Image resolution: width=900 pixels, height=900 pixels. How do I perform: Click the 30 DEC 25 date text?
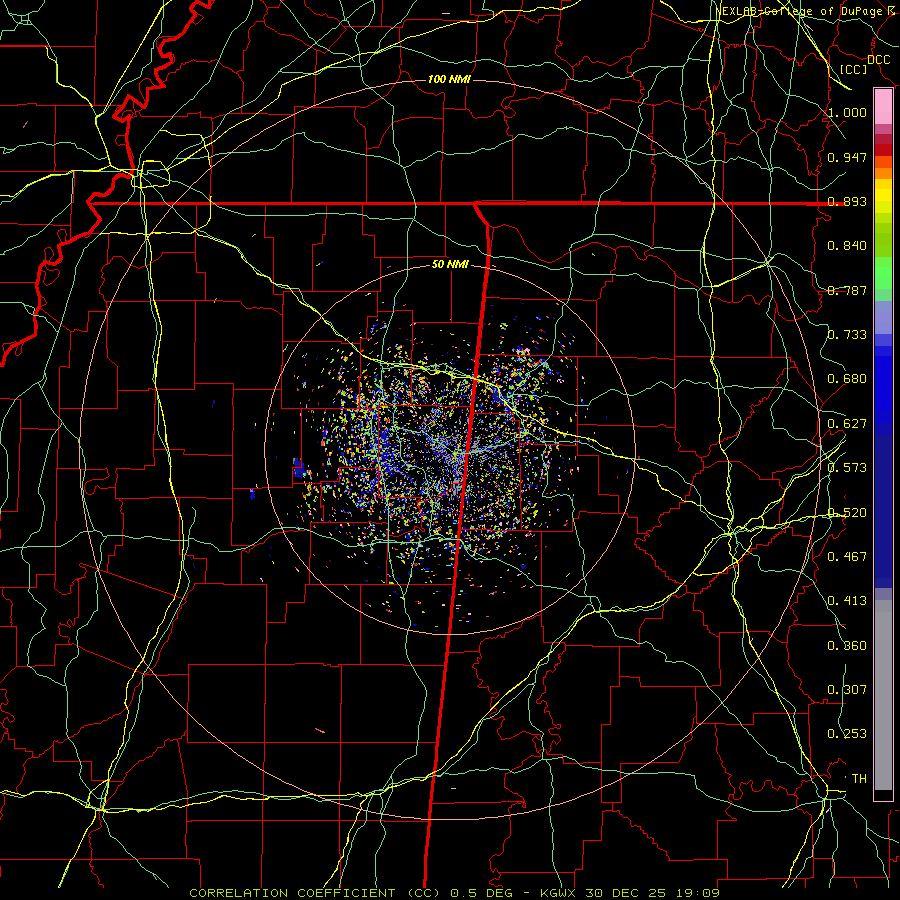pos(625,893)
